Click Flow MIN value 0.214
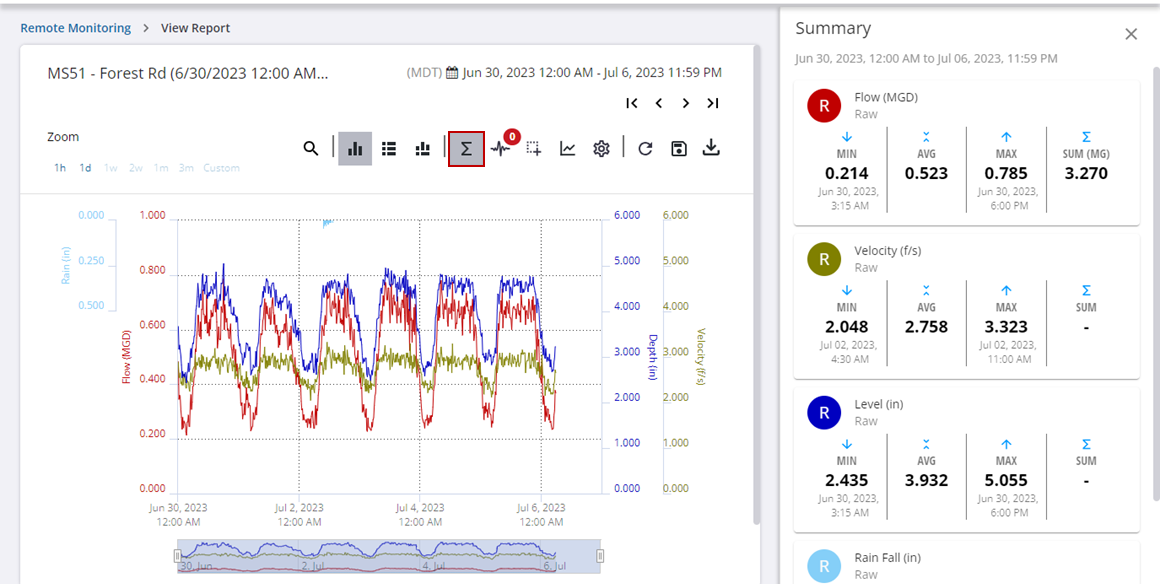Screen dimensions: 1160x584 tap(847, 173)
